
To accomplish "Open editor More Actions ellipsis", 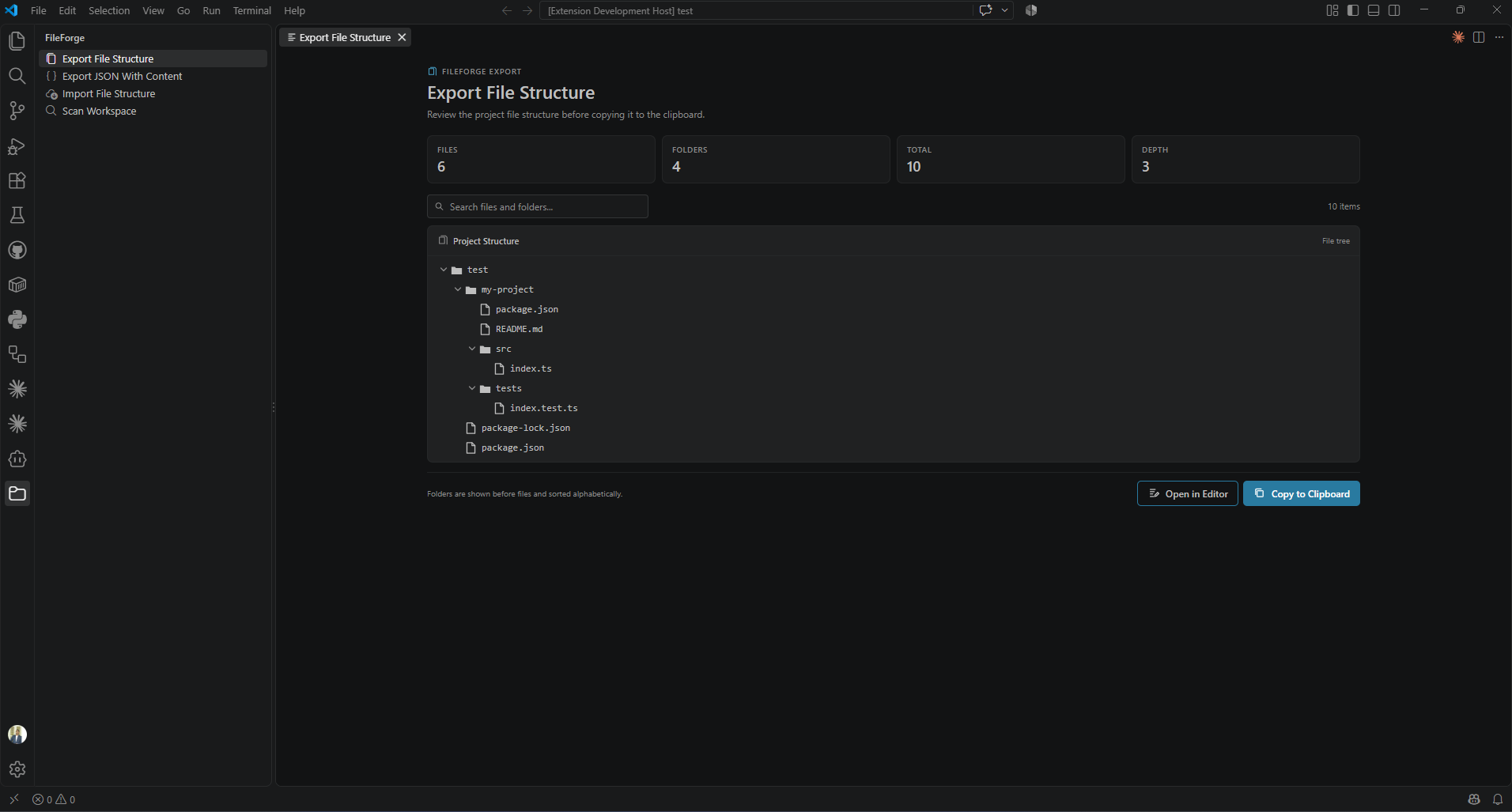I will coord(1499,37).
